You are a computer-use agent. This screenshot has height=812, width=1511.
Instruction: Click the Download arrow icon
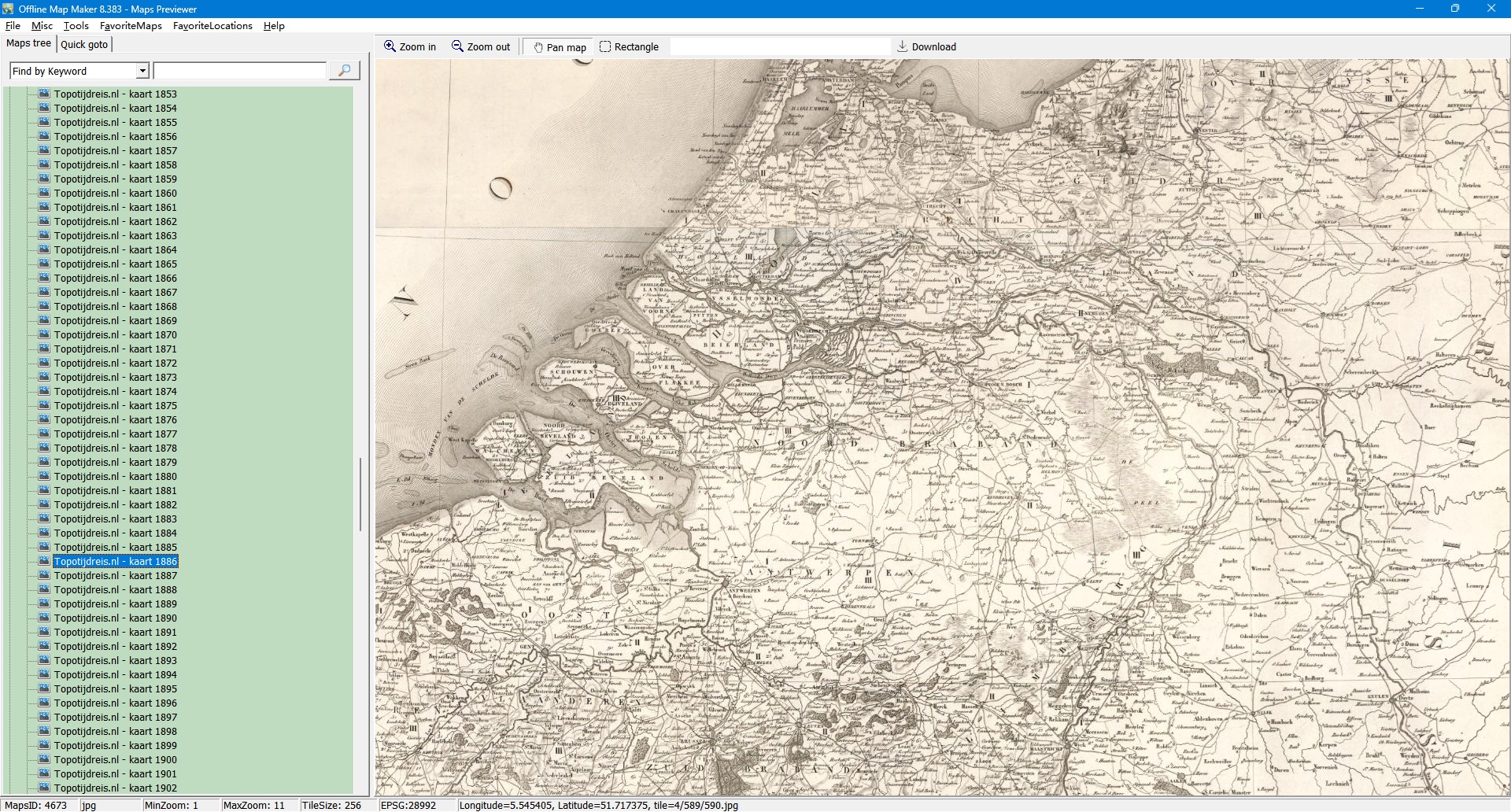[903, 46]
